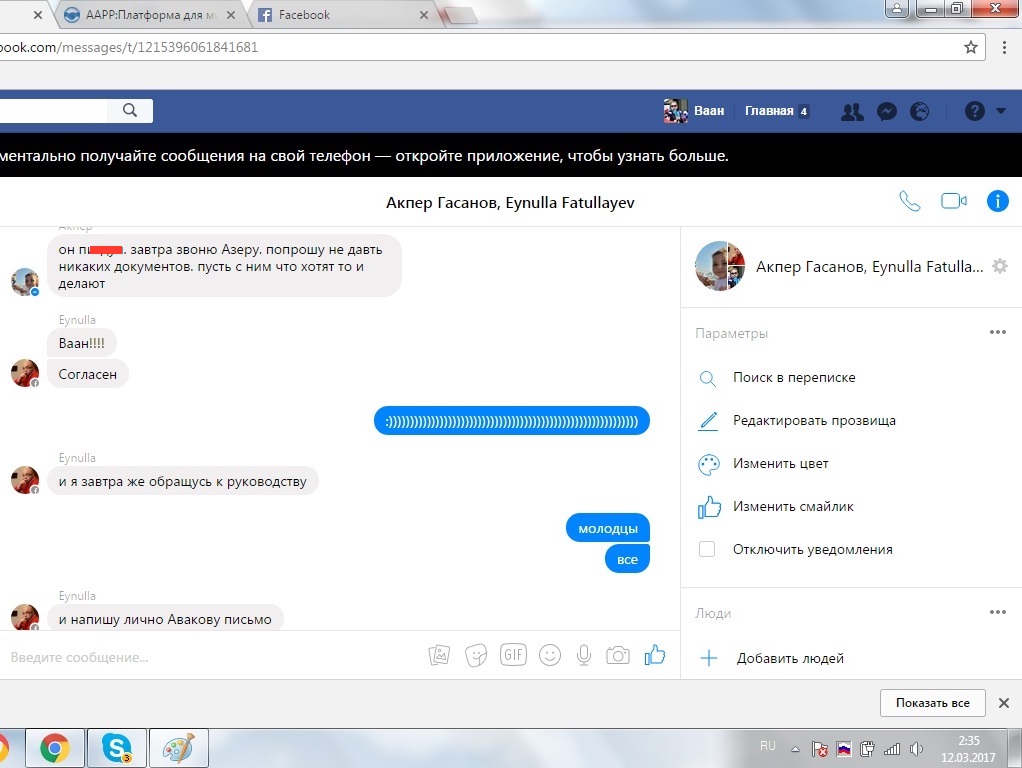This screenshot has width=1022, height=768.
Task: Close the downloads bar
Action: pyautogui.click(x=1004, y=703)
